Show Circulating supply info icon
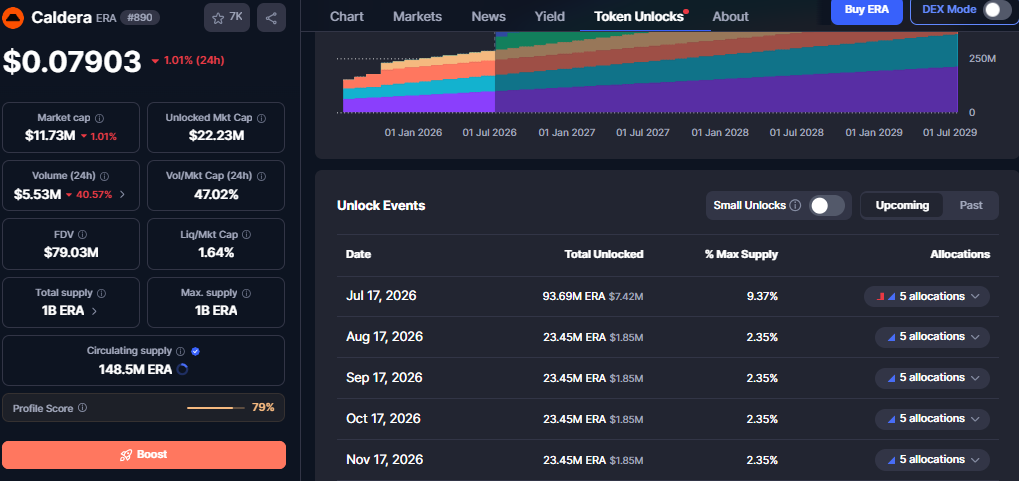This screenshot has height=481, width=1019. pos(181,351)
